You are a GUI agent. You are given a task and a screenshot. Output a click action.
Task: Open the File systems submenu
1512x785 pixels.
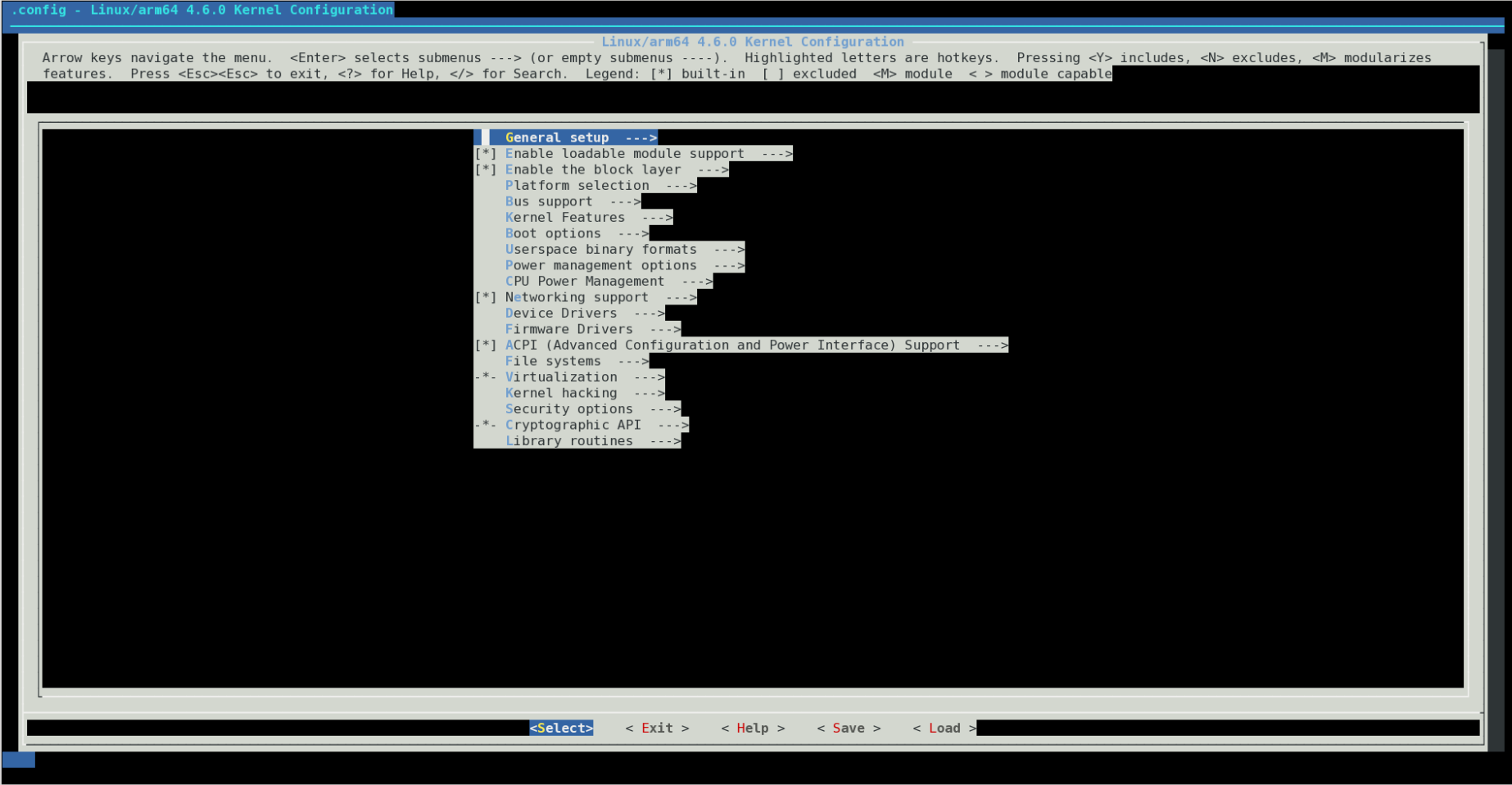(554, 361)
